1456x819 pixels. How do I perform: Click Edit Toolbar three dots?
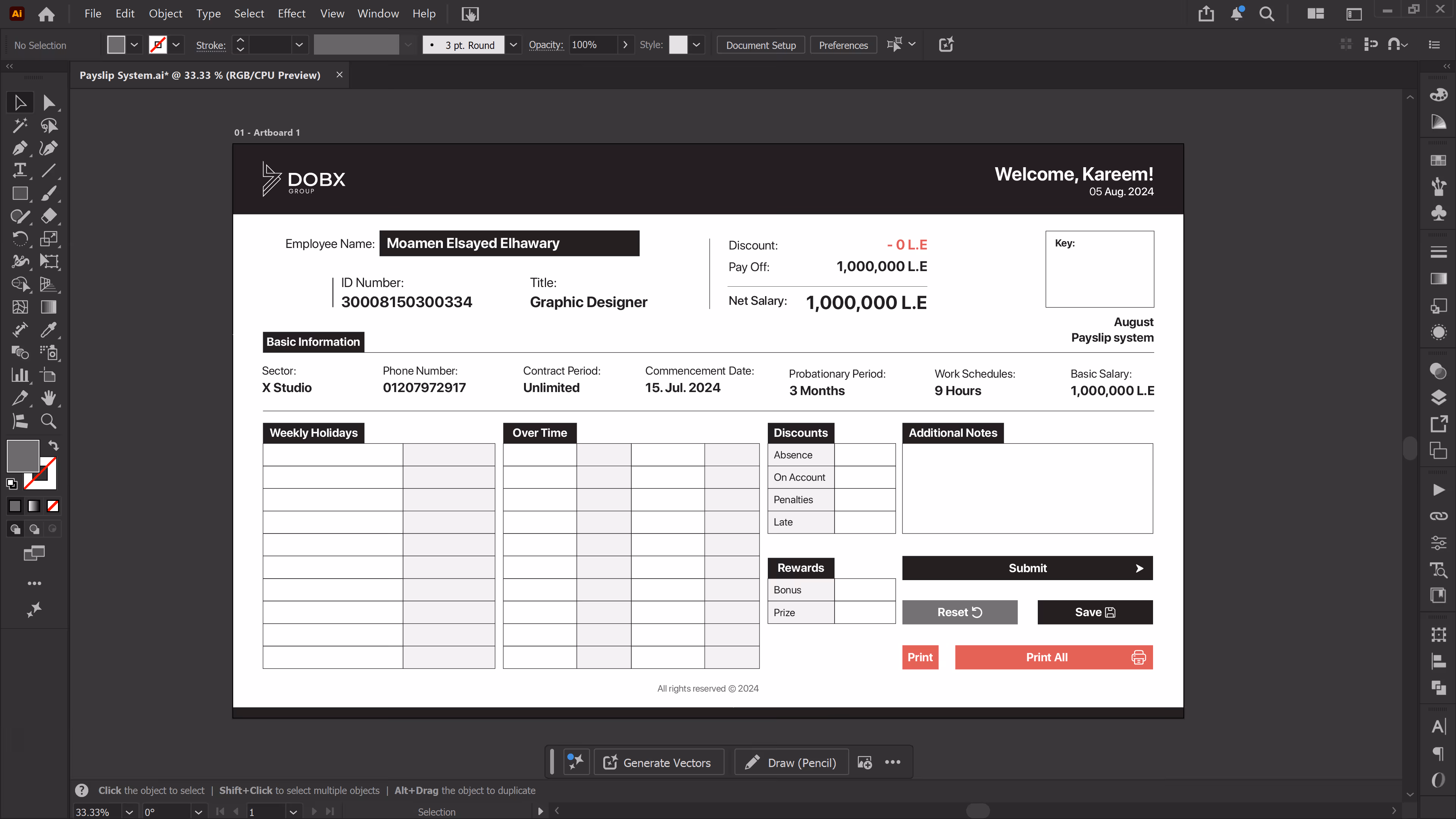tap(34, 583)
